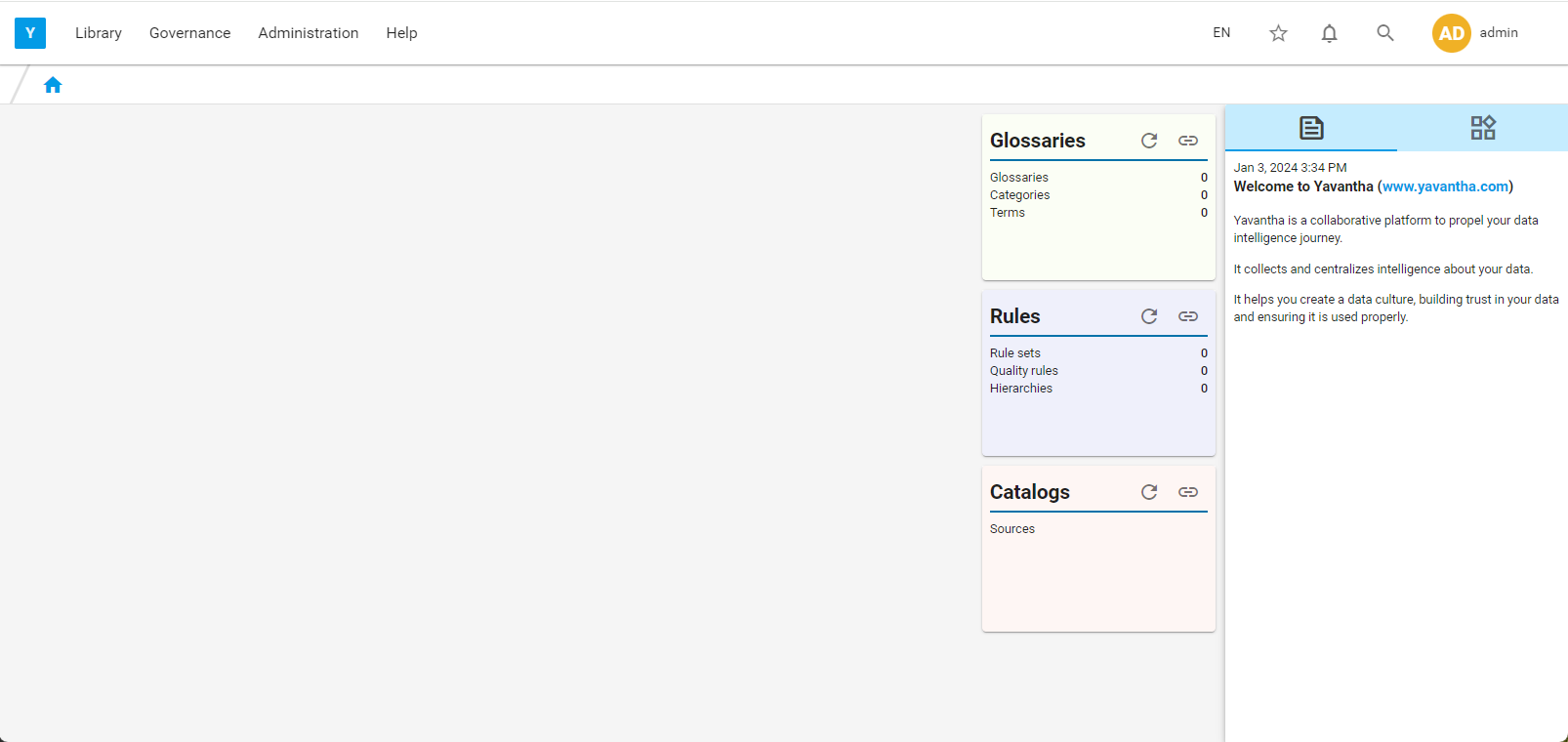Screen dimensions: 1568x742
Task: Select the Categories count row
Action: coord(1098,195)
